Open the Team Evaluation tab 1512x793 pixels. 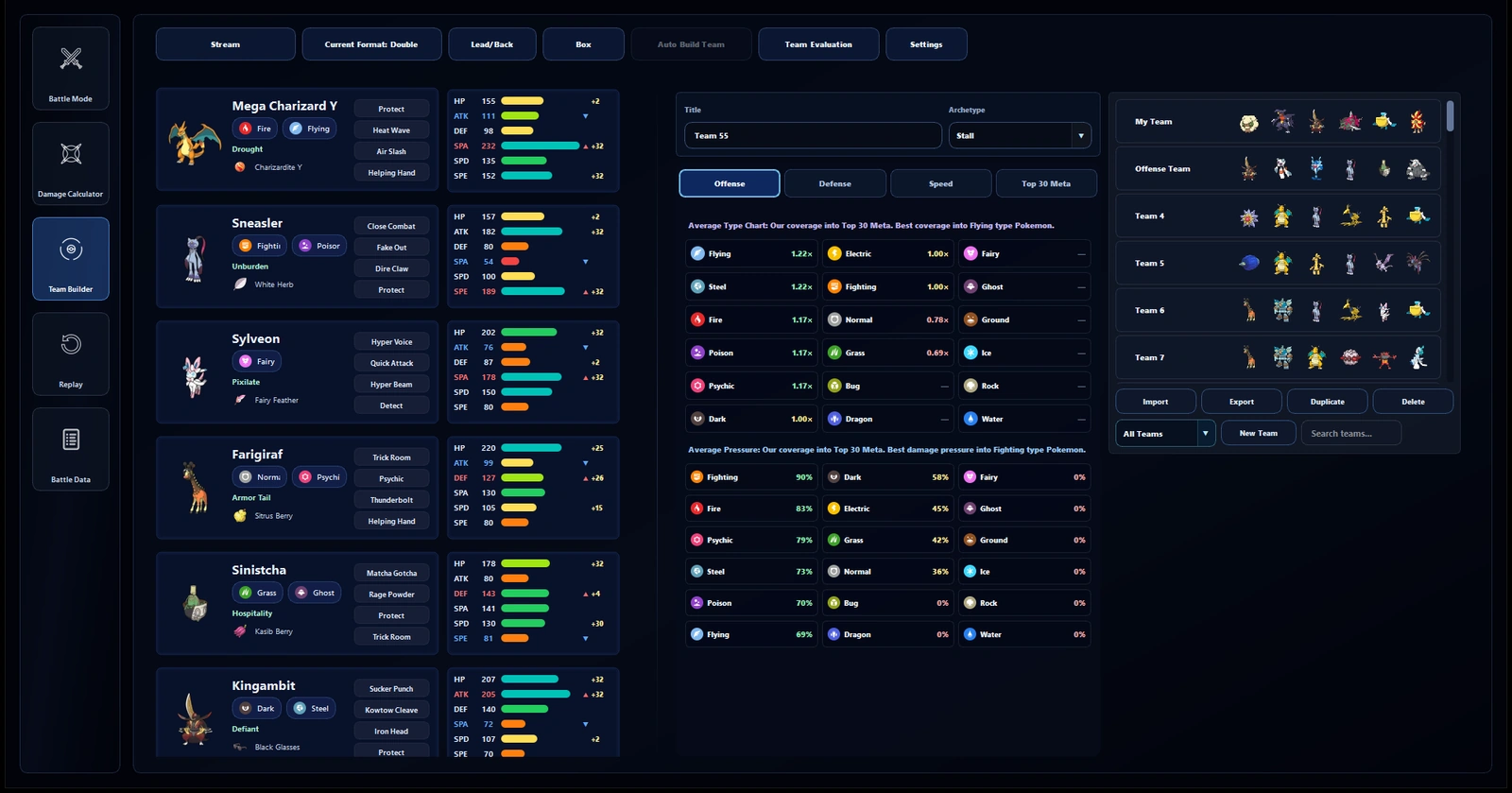tap(818, 44)
